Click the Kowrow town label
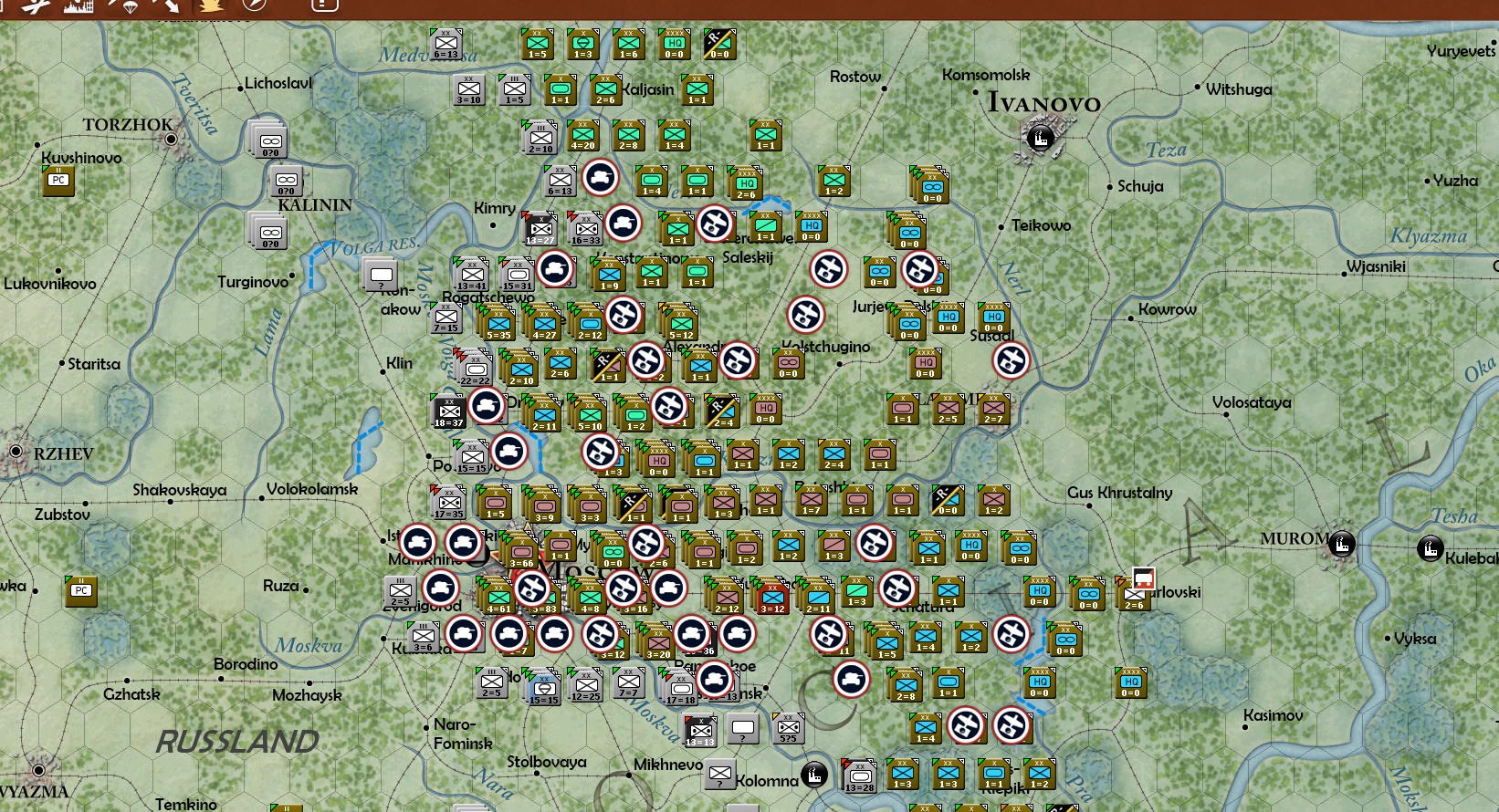1499x812 pixels. coord(1167,309)
